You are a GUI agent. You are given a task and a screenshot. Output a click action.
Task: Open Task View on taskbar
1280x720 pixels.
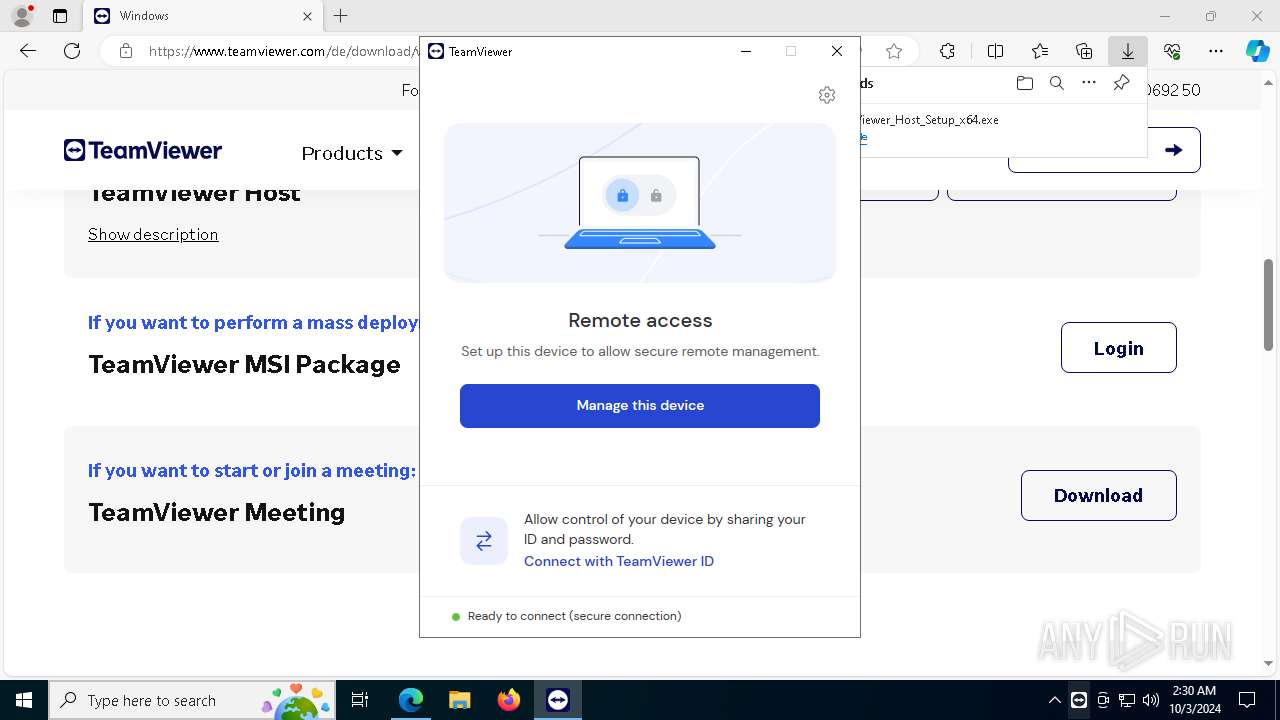[361, 700]
